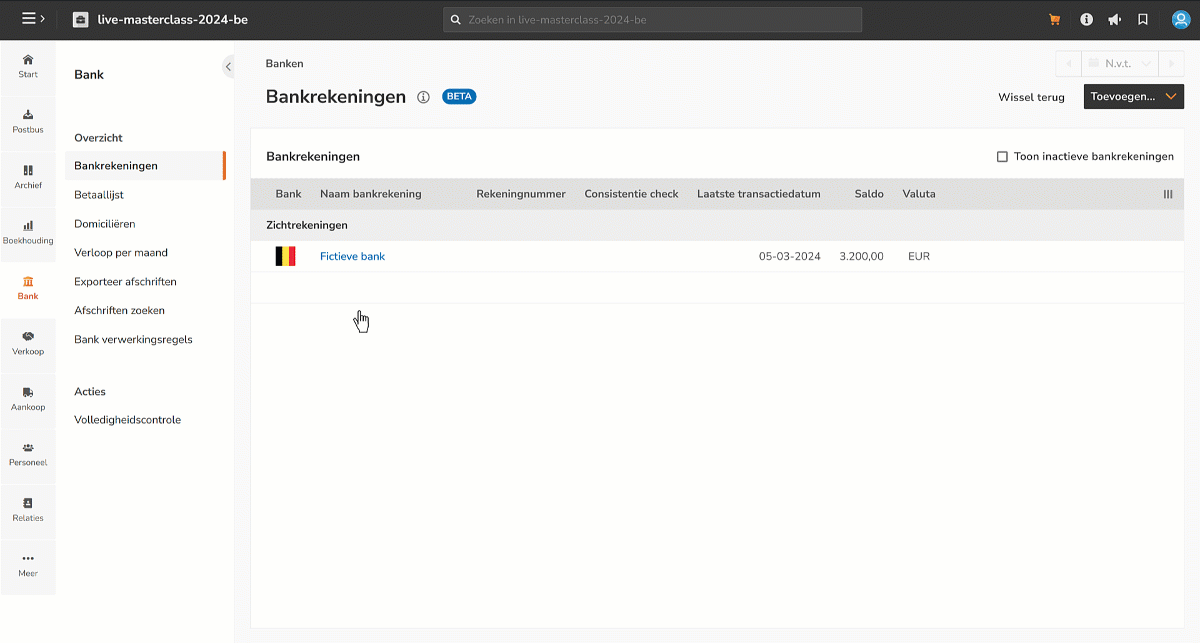Open the user profile avatar
This screenshot has width=1200, height=643.
(x=1180, y=20)
